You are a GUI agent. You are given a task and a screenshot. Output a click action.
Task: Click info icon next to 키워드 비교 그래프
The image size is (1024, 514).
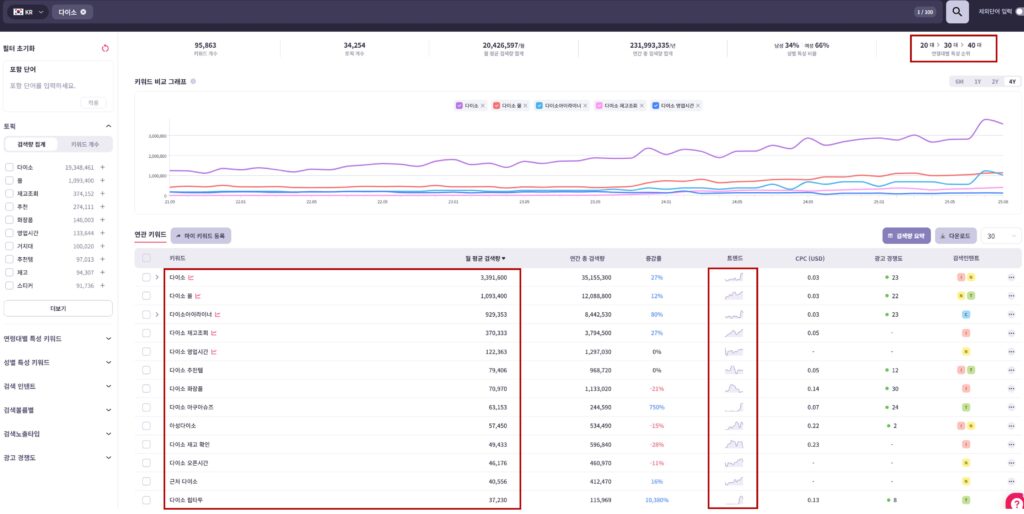point(193,82)
